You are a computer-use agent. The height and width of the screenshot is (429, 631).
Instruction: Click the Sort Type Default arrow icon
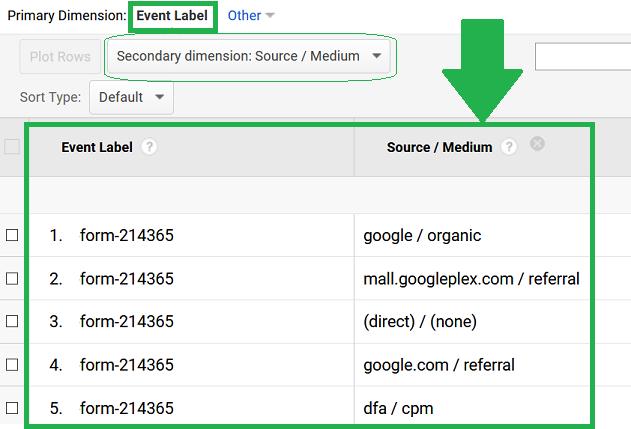coord(159,97)
